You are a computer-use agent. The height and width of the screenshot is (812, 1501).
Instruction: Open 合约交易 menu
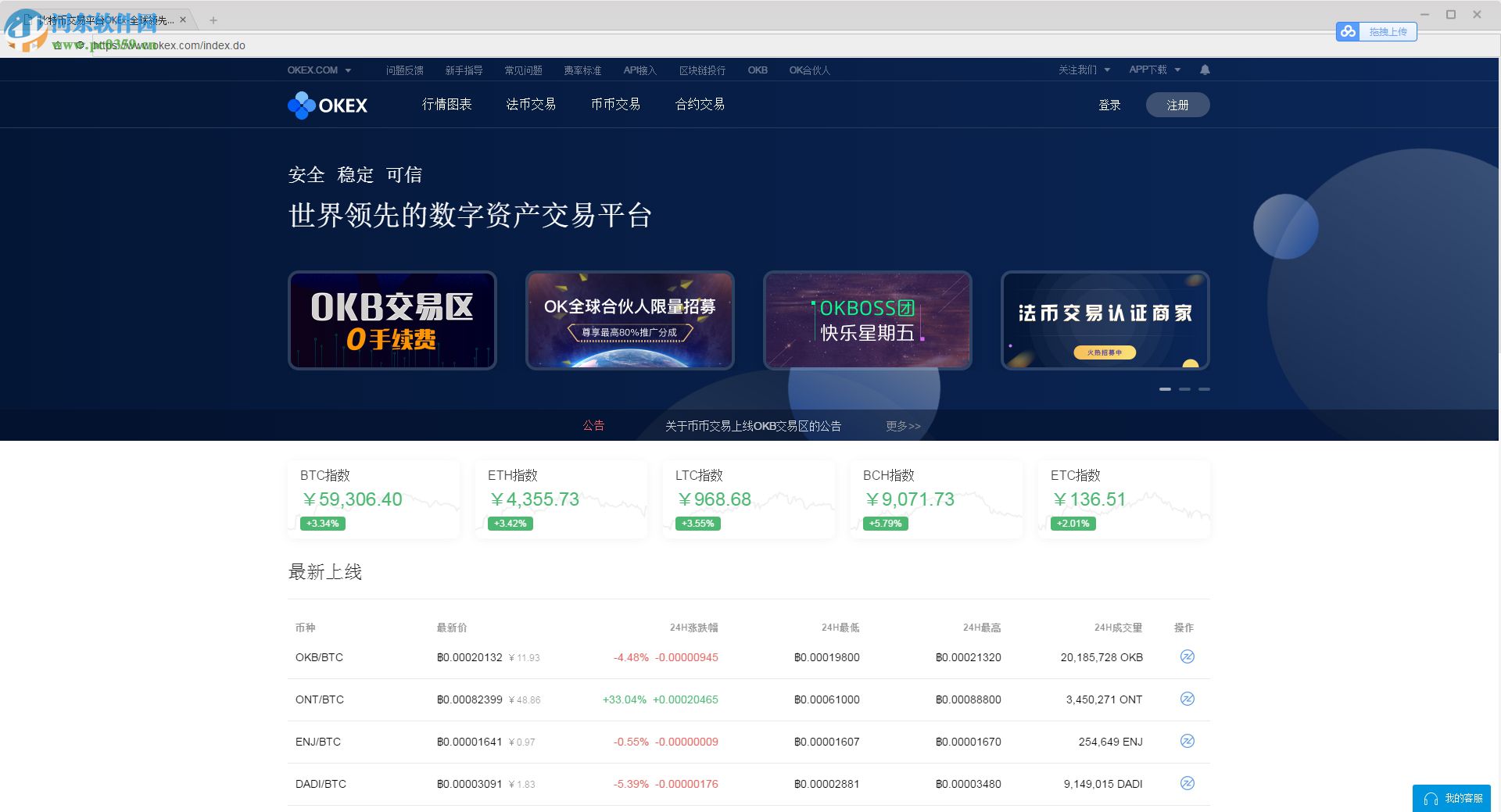(x=700, y=104)
